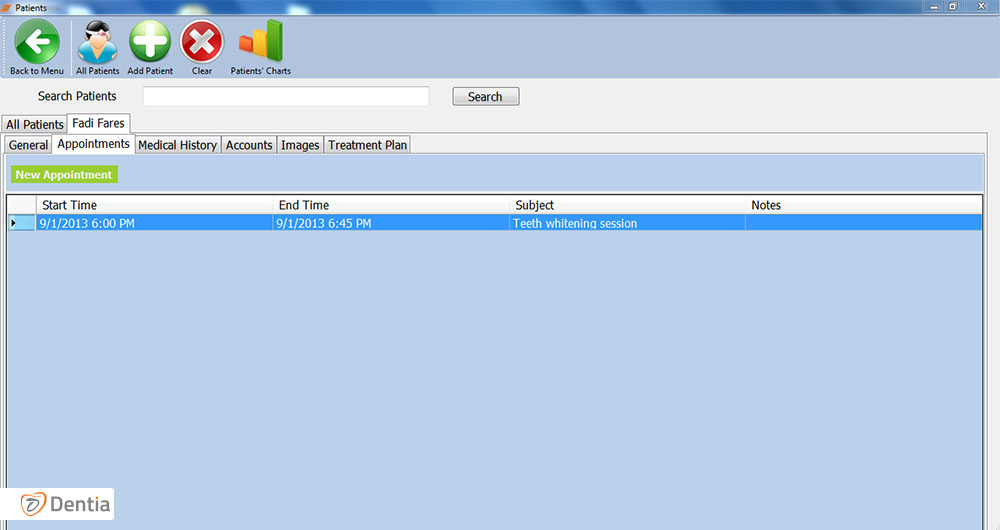
Task: Focus the Search Patients text field
Action: pos(285,97)
